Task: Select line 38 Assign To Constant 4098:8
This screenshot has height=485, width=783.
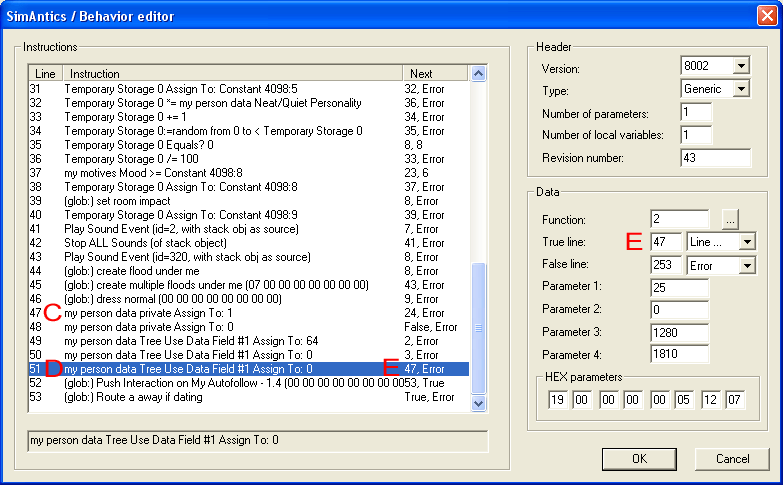Action: 249,187
